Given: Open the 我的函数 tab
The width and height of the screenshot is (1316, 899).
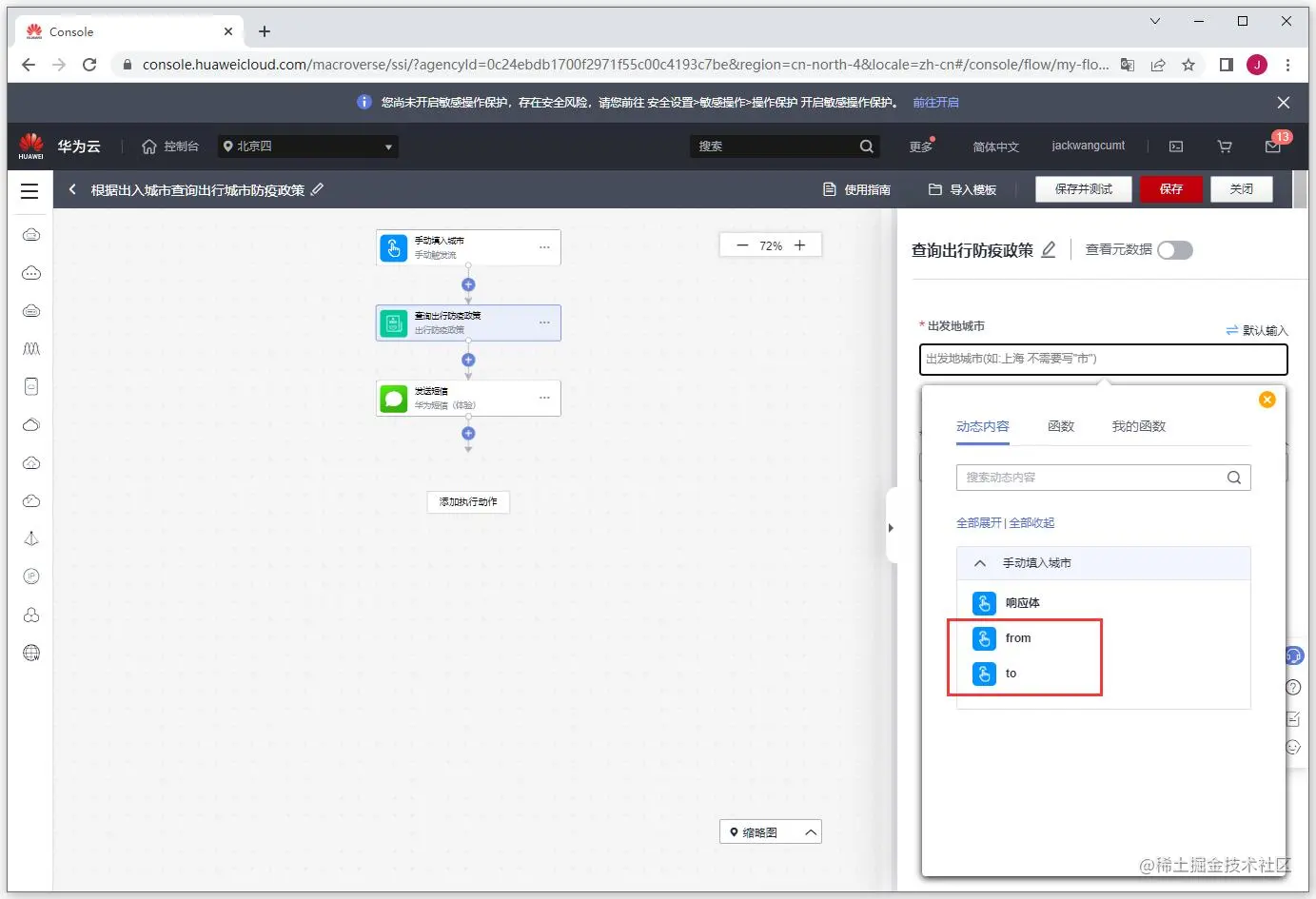Looking at the screenshot, I should [x=1139, y=426].
